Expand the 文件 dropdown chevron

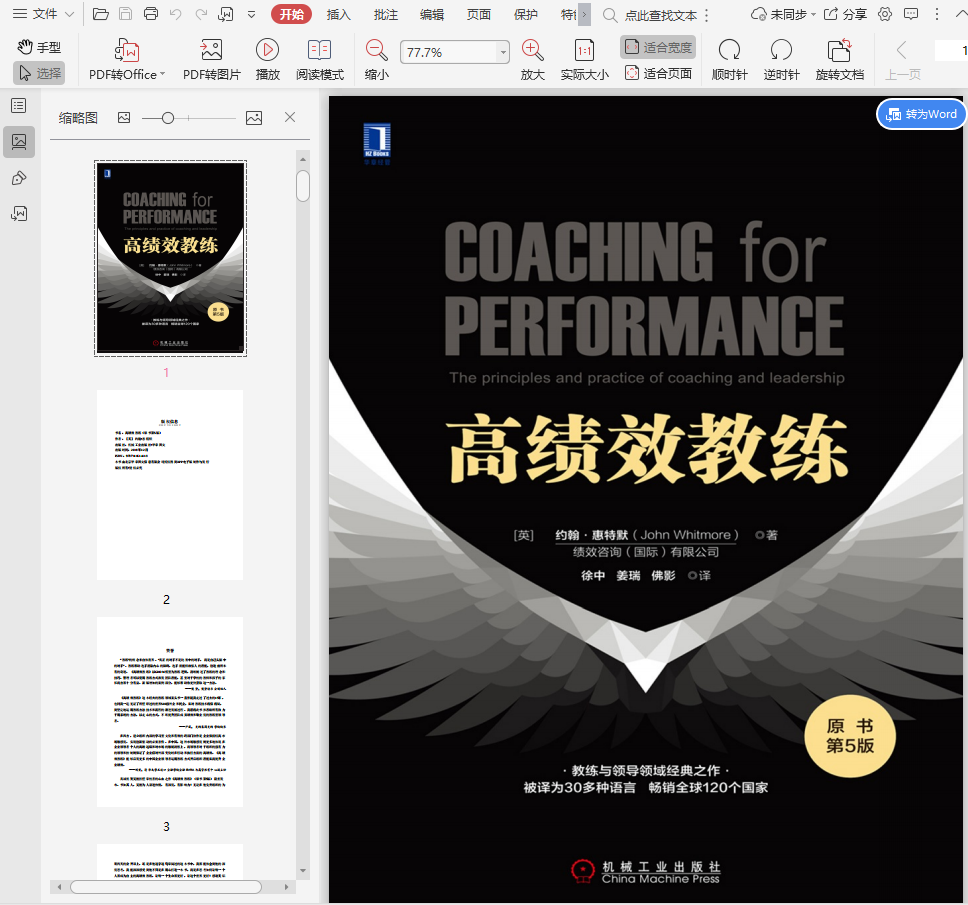click(x=69, y=14)
